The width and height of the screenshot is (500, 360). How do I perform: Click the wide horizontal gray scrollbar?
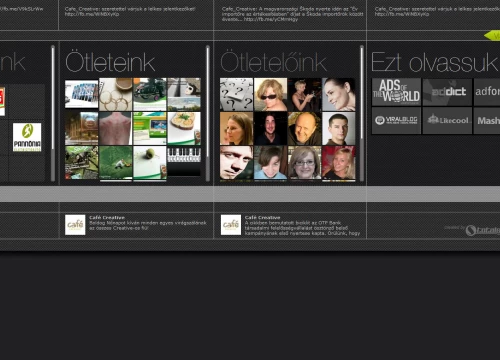(250, 194)
